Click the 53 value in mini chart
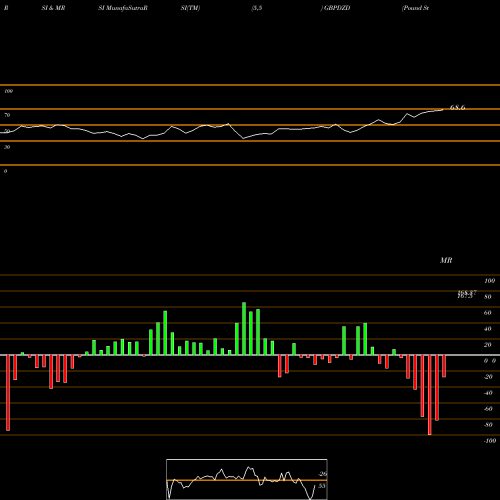 (321, 486)
